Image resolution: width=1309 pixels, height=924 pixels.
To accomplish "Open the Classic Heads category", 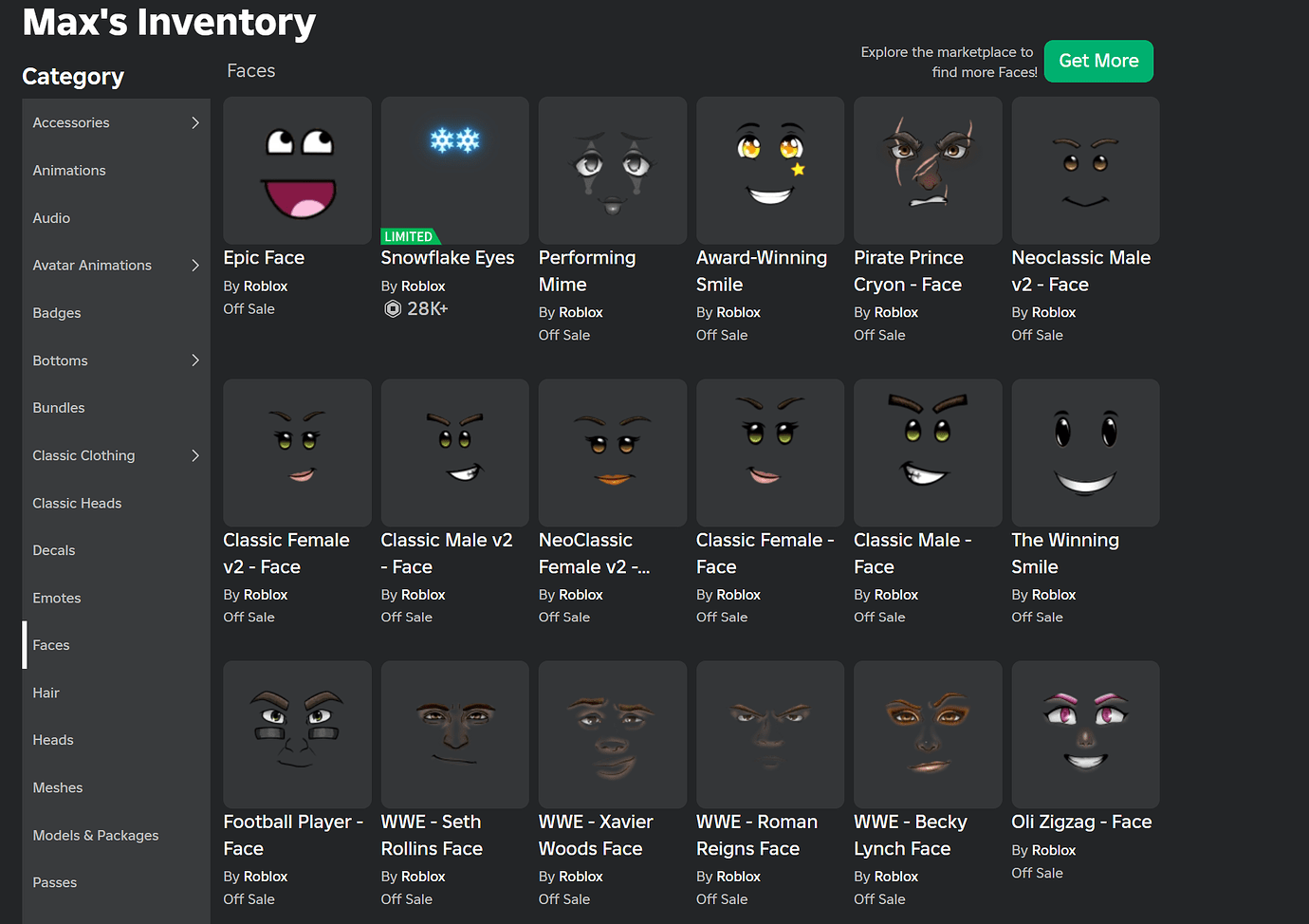I will click(77, 503).
